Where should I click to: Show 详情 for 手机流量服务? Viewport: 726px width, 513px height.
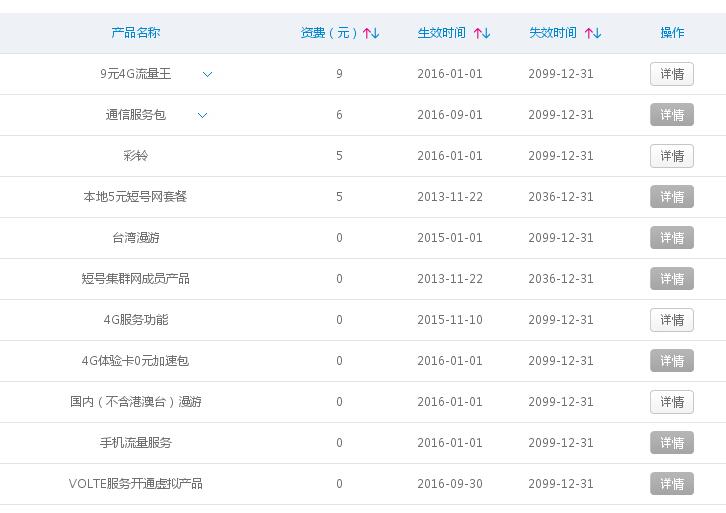[x=671, y=443]
